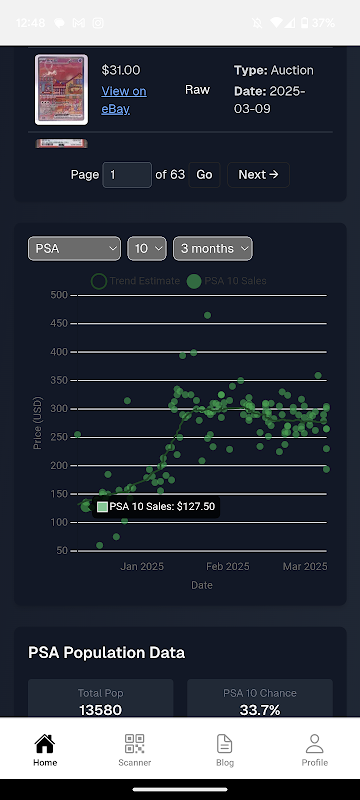Image resolution: width=360 pixels, height=800 pixels.
Task: Tap the Instagram notification icon in status bar
Action: click(x=98, y=23)
